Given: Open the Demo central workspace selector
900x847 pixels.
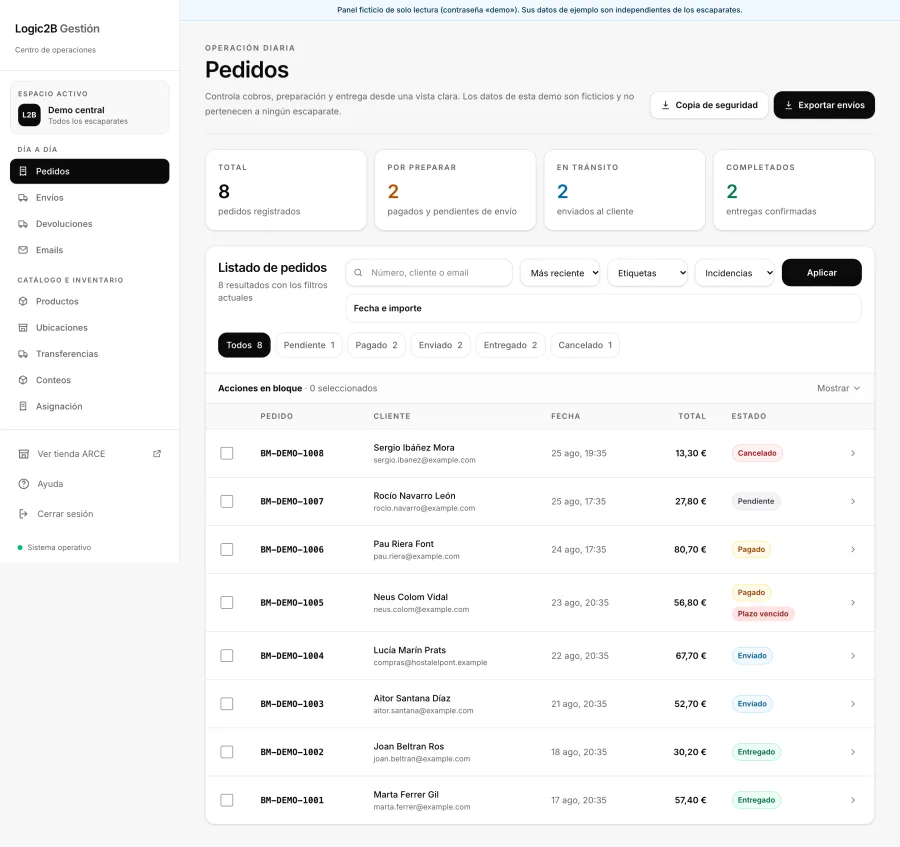Looking at the screenshot, I should (90, 107).
